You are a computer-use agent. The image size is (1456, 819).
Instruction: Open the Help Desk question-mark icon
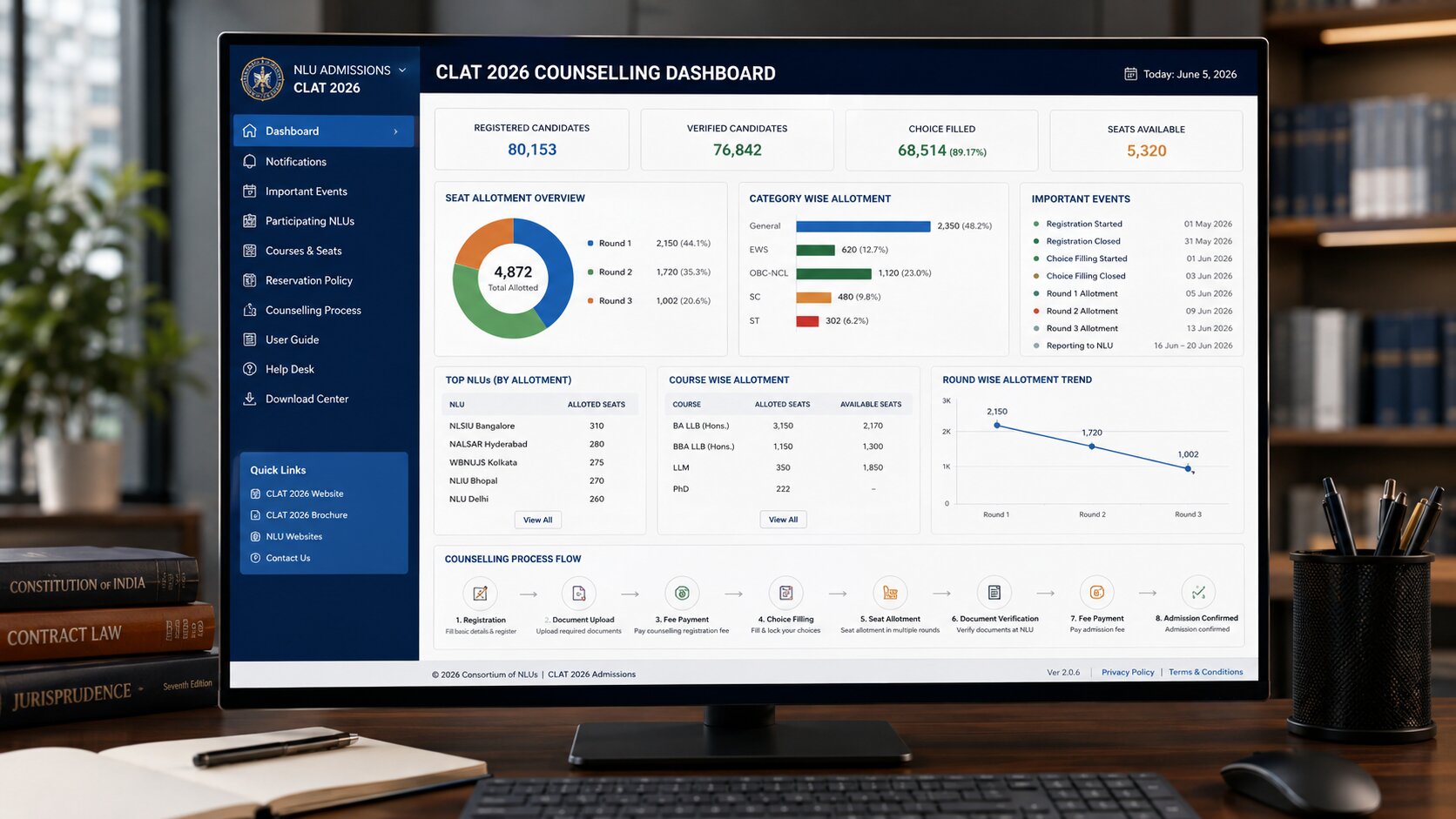(x=250, y=369)
